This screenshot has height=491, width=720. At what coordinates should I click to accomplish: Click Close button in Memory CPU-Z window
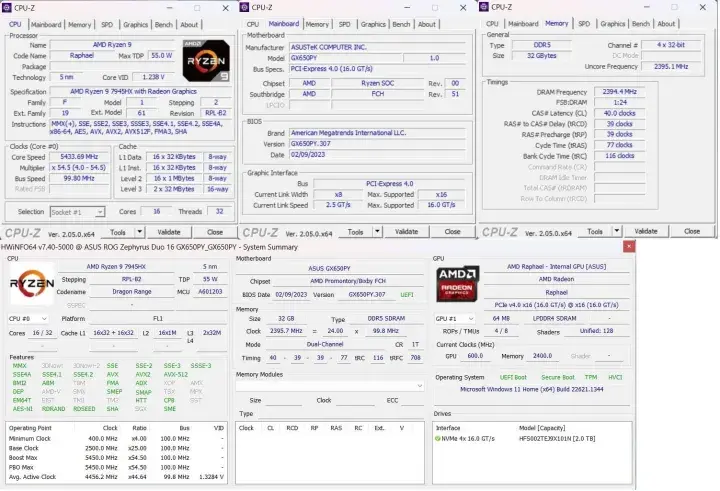coord(692,231)
